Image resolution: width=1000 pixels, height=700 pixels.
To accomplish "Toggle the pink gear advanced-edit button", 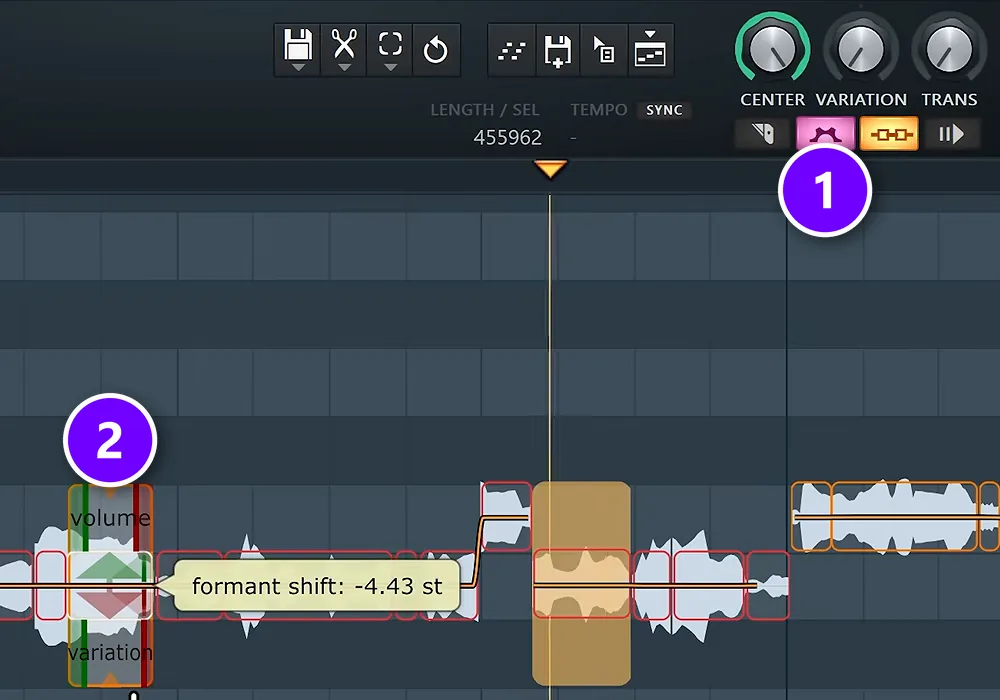I will coord(825,134).
